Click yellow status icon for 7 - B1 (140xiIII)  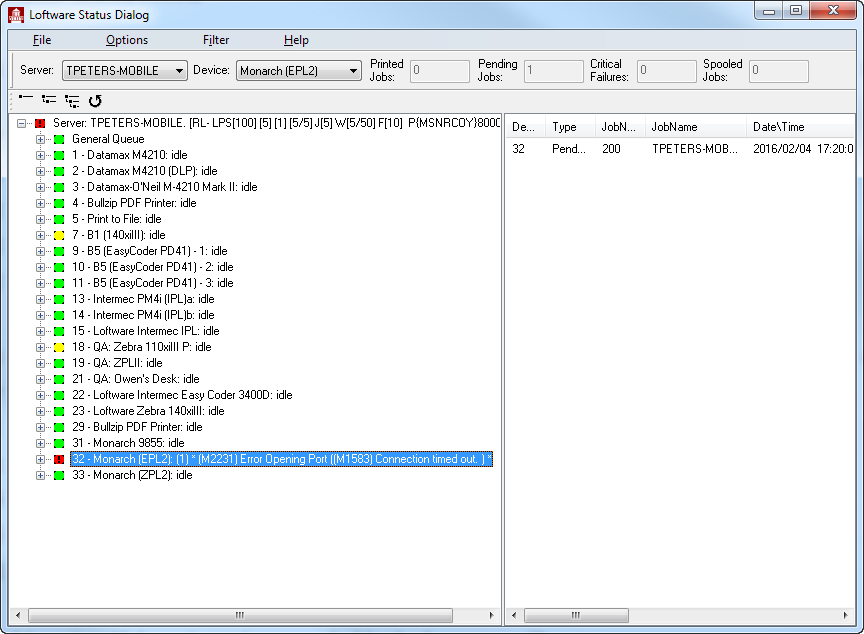click(x=59, y=235)
